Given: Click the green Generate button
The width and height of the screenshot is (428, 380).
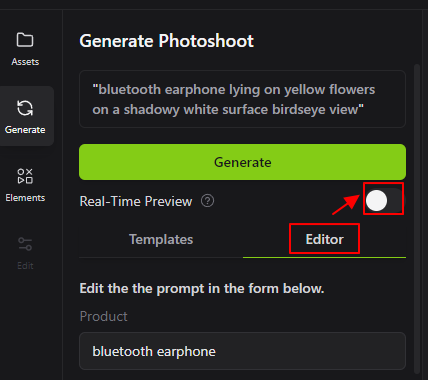Looking at the screenshot, I should pos(242,162).
